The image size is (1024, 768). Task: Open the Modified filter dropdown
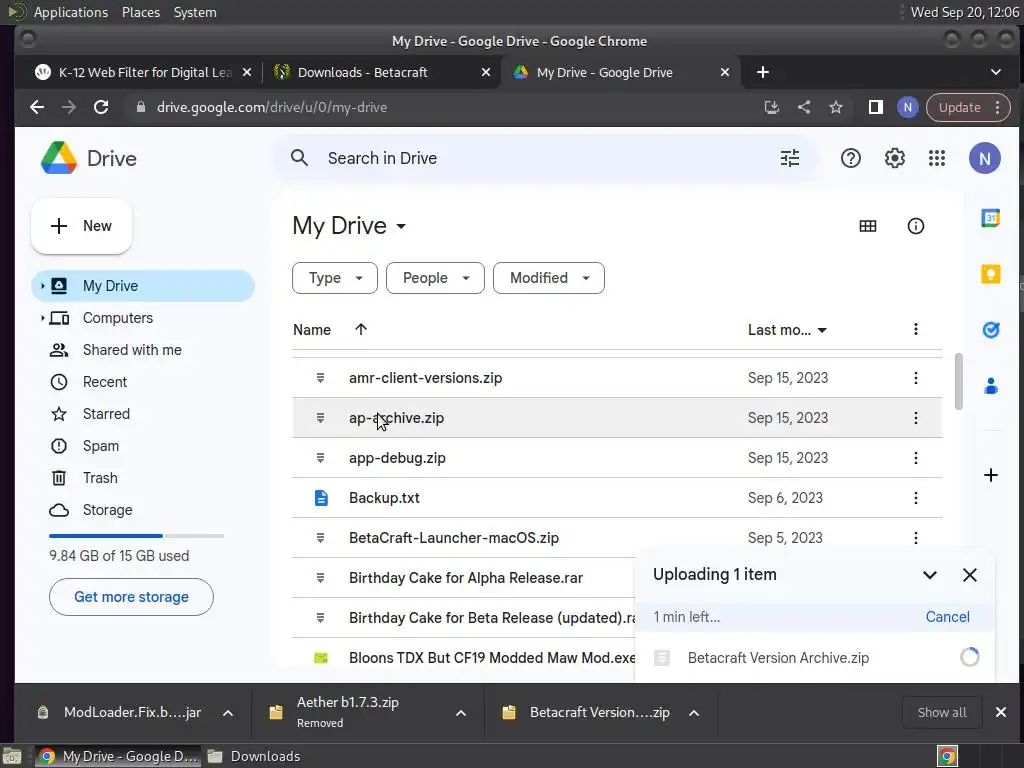pos(548,278)
